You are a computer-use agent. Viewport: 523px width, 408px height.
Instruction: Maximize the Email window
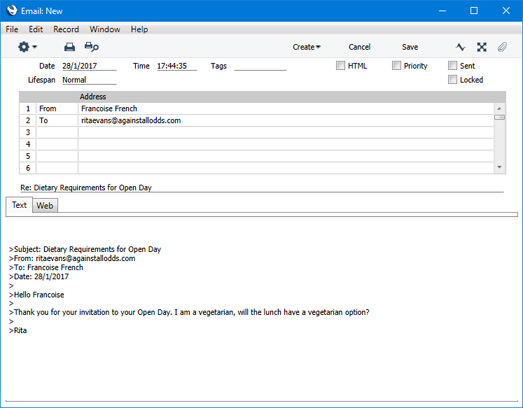[474, 11]
